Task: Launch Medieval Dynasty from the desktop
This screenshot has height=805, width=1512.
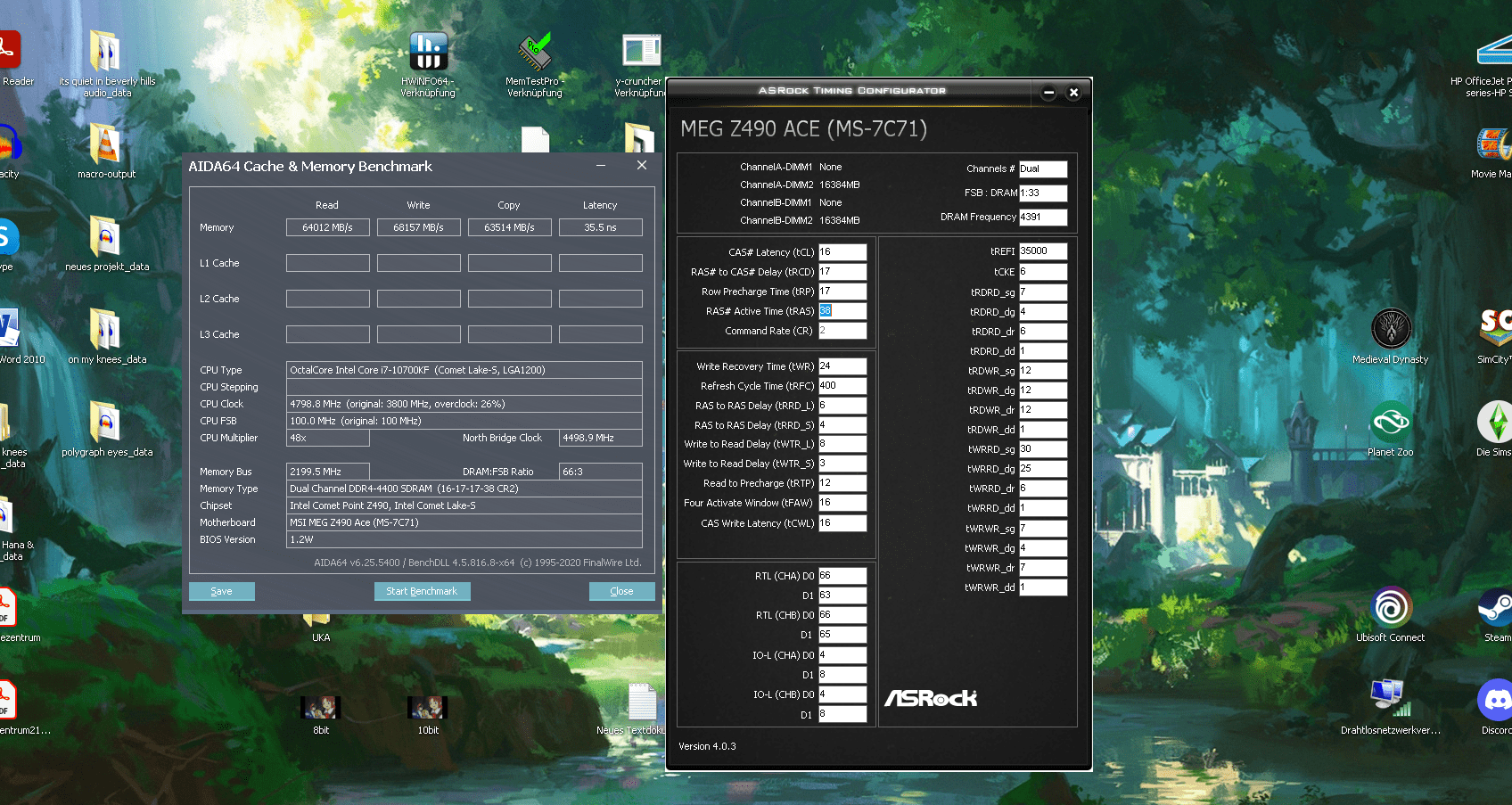Action: tap(1390, 328)
